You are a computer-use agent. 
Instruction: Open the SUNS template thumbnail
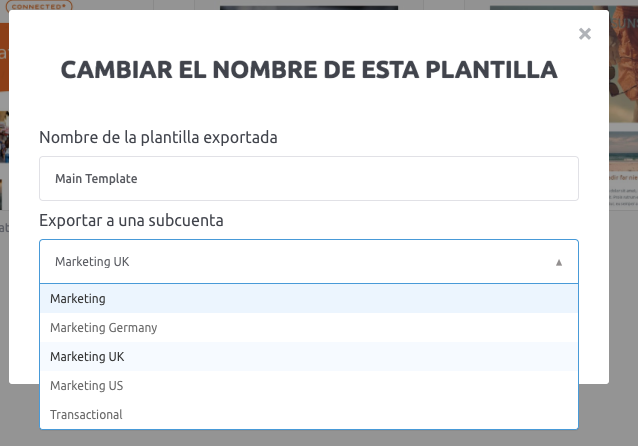[x=623, y=65]
